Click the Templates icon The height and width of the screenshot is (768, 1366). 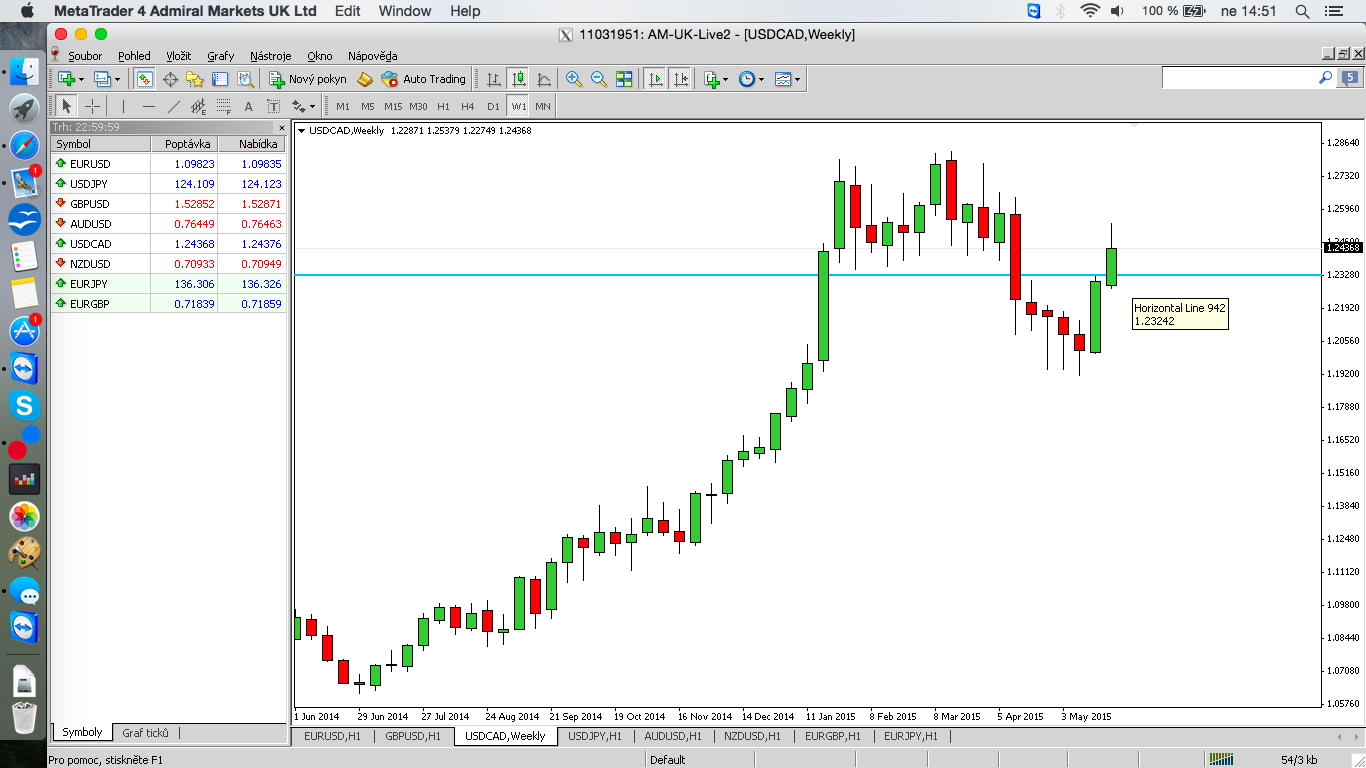[783, 79]
